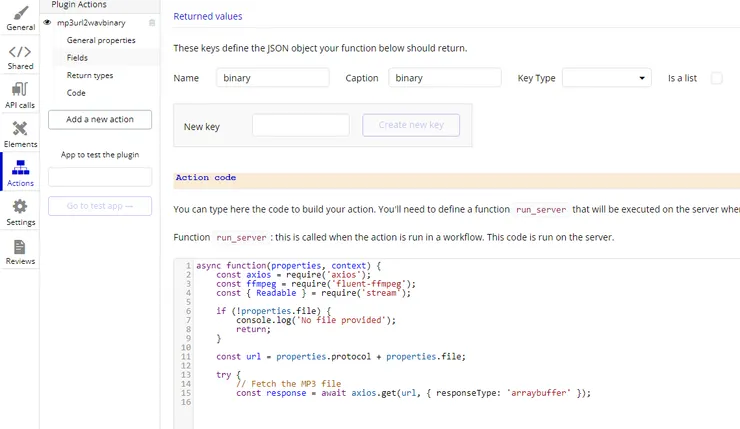Viewport: 740px width, 429px height.
Task: Open the Reviews section icon
Action: [20, 246]
